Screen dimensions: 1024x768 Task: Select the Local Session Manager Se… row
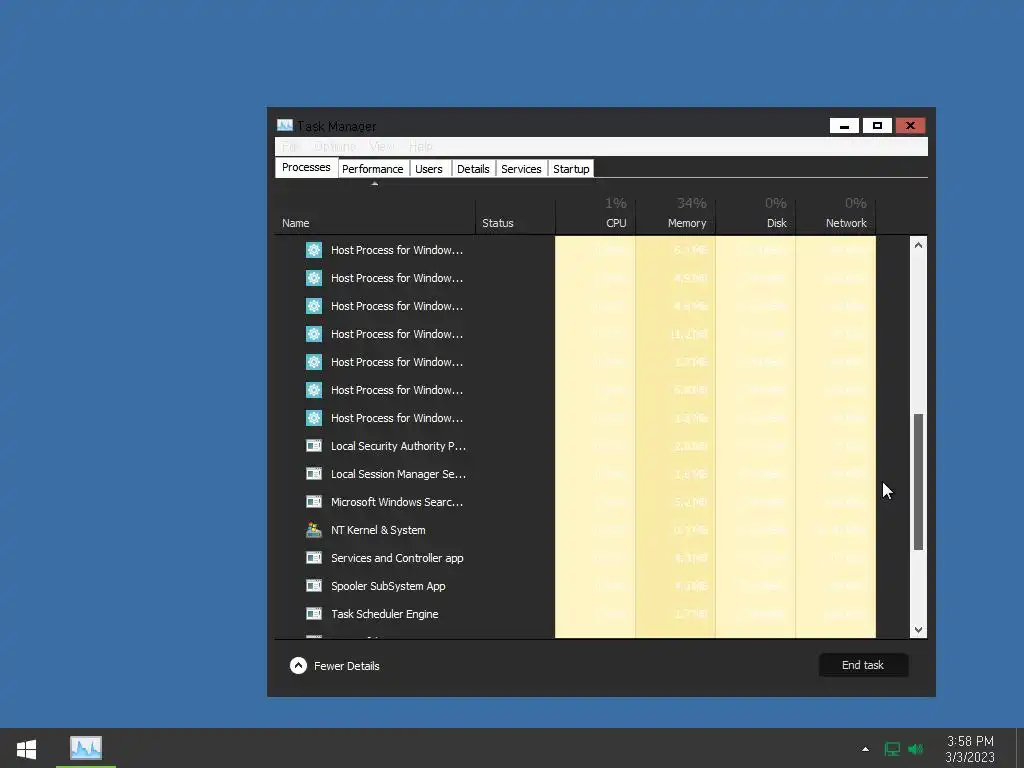[x=575, y=474]
